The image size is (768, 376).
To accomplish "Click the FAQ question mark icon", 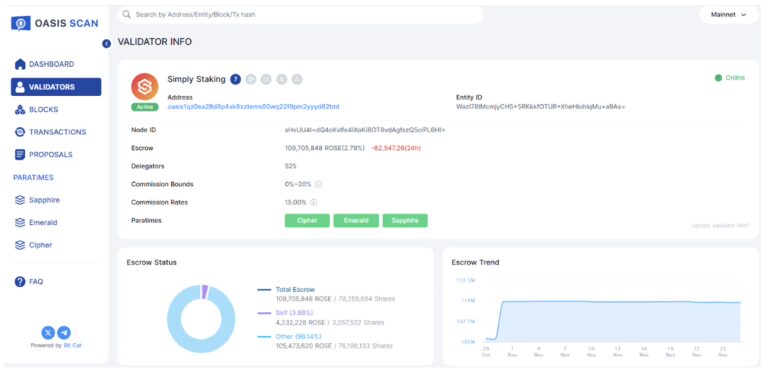I will click(x=20, y=282).
